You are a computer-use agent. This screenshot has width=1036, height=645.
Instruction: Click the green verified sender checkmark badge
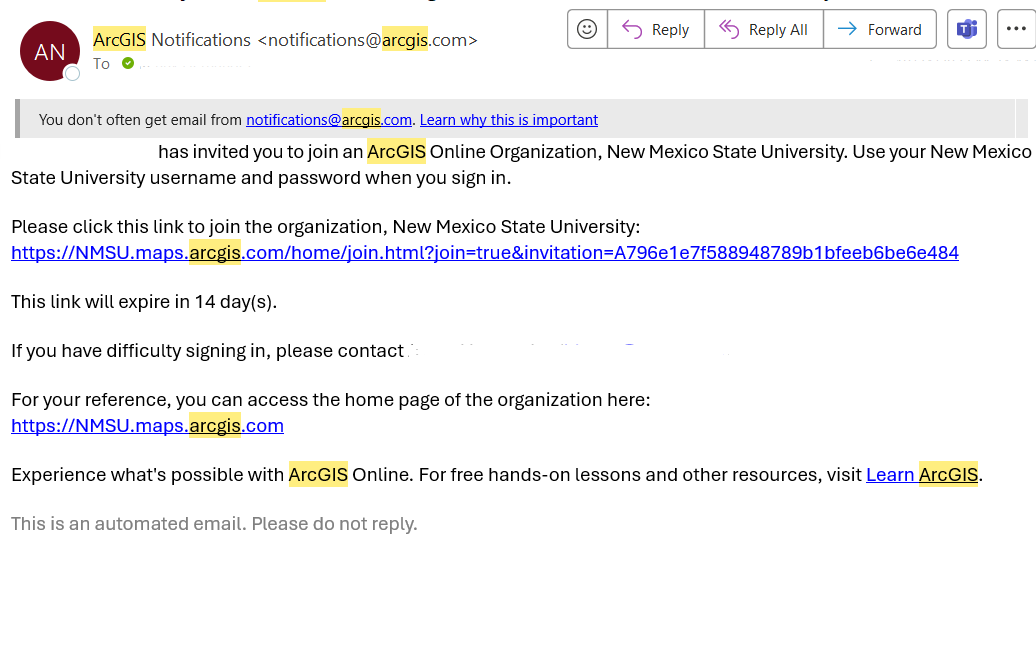(127, 64)
